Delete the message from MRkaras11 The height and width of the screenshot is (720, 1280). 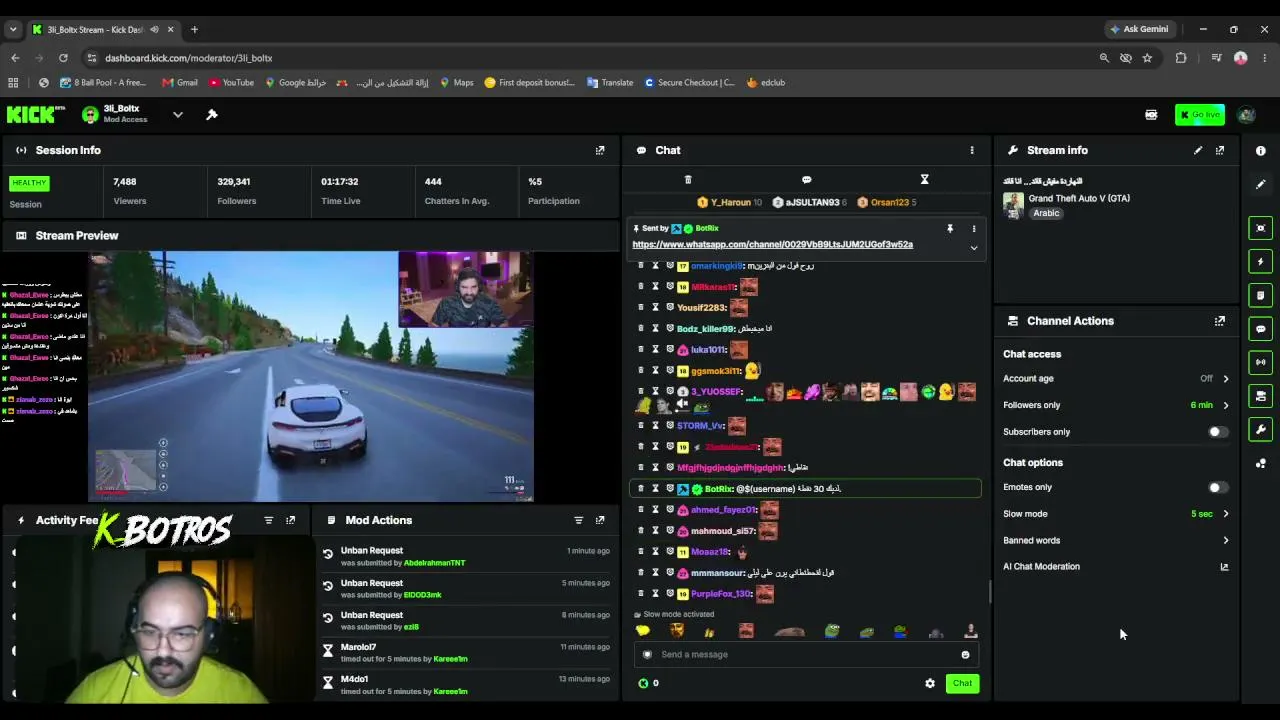pyautogui.click(x=641, y=287)
